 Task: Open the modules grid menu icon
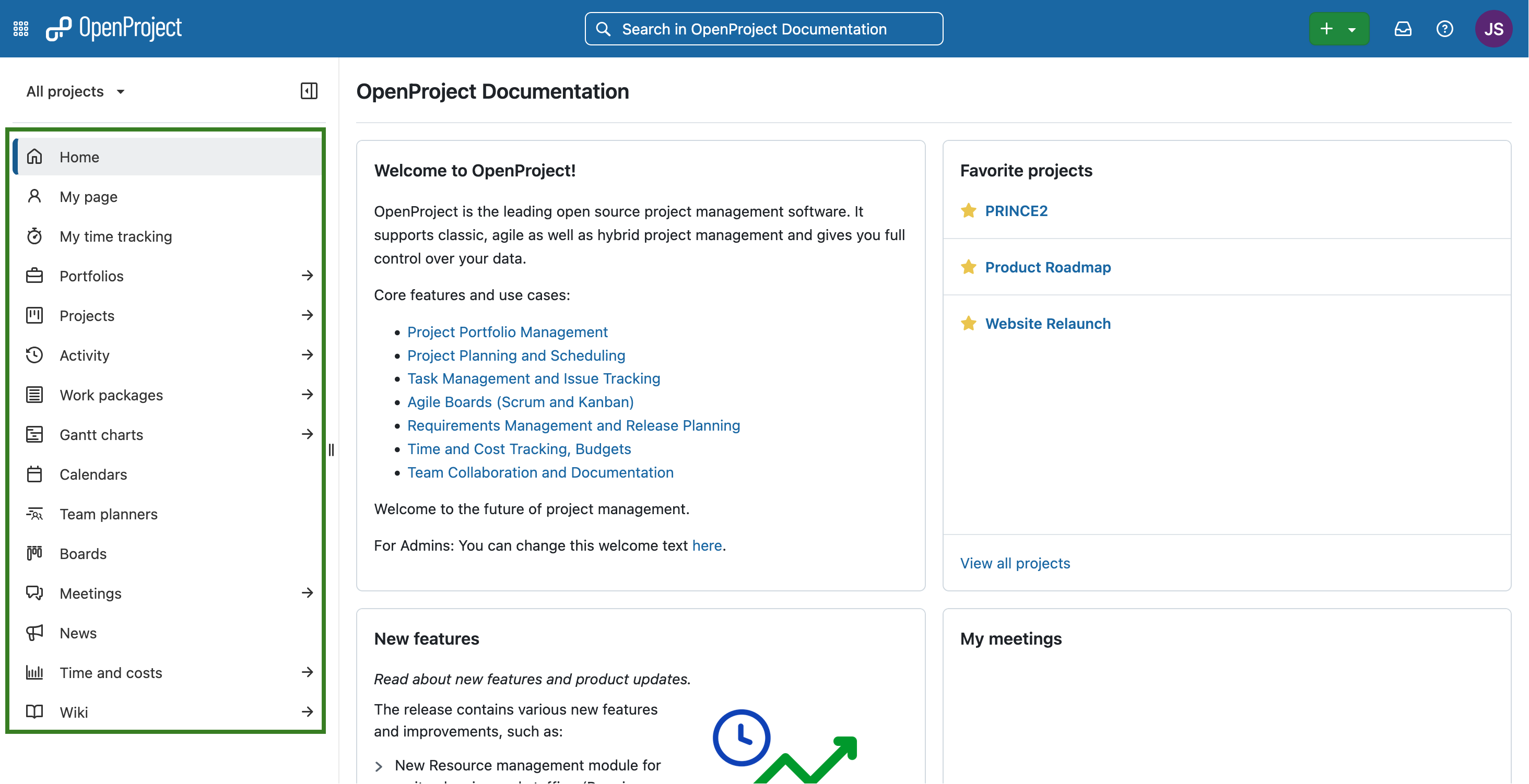click(21, 29)
